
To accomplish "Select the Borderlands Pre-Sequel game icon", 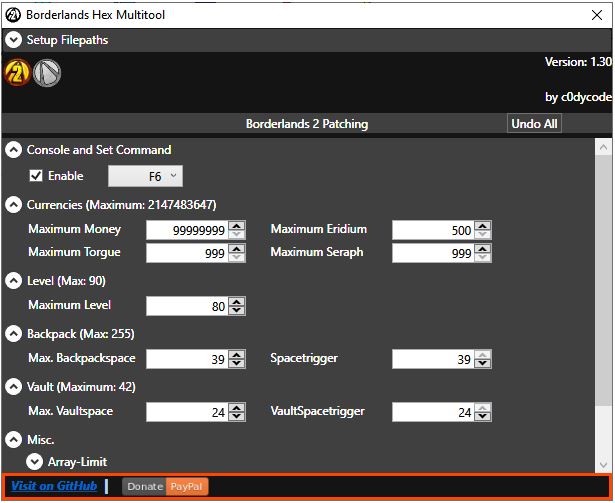I will click(x=47, y=73).
